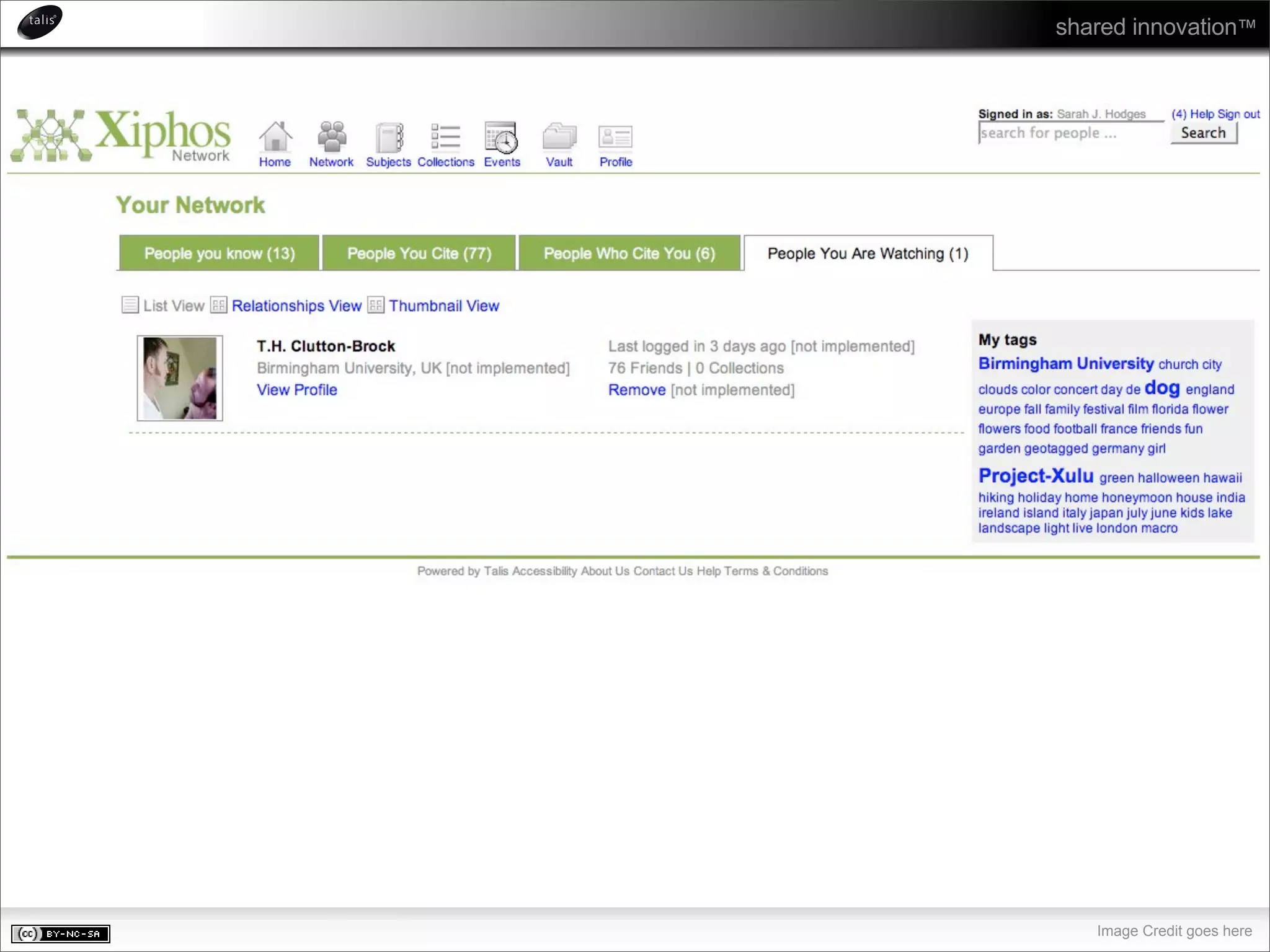Open the footer Help link
Screen dimensions: 1270x952
coord(708,571)
